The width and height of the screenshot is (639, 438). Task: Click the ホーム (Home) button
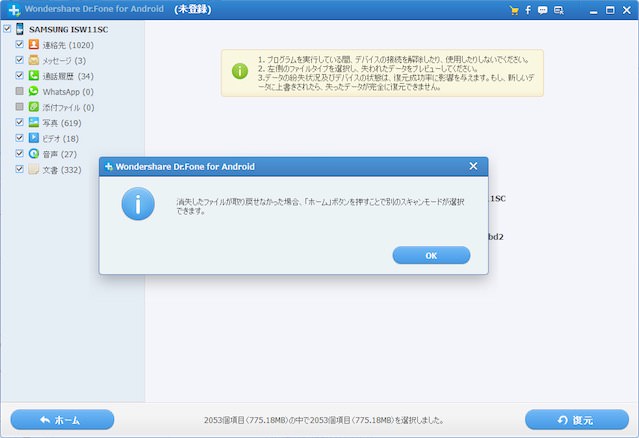[x=62, y=420]
